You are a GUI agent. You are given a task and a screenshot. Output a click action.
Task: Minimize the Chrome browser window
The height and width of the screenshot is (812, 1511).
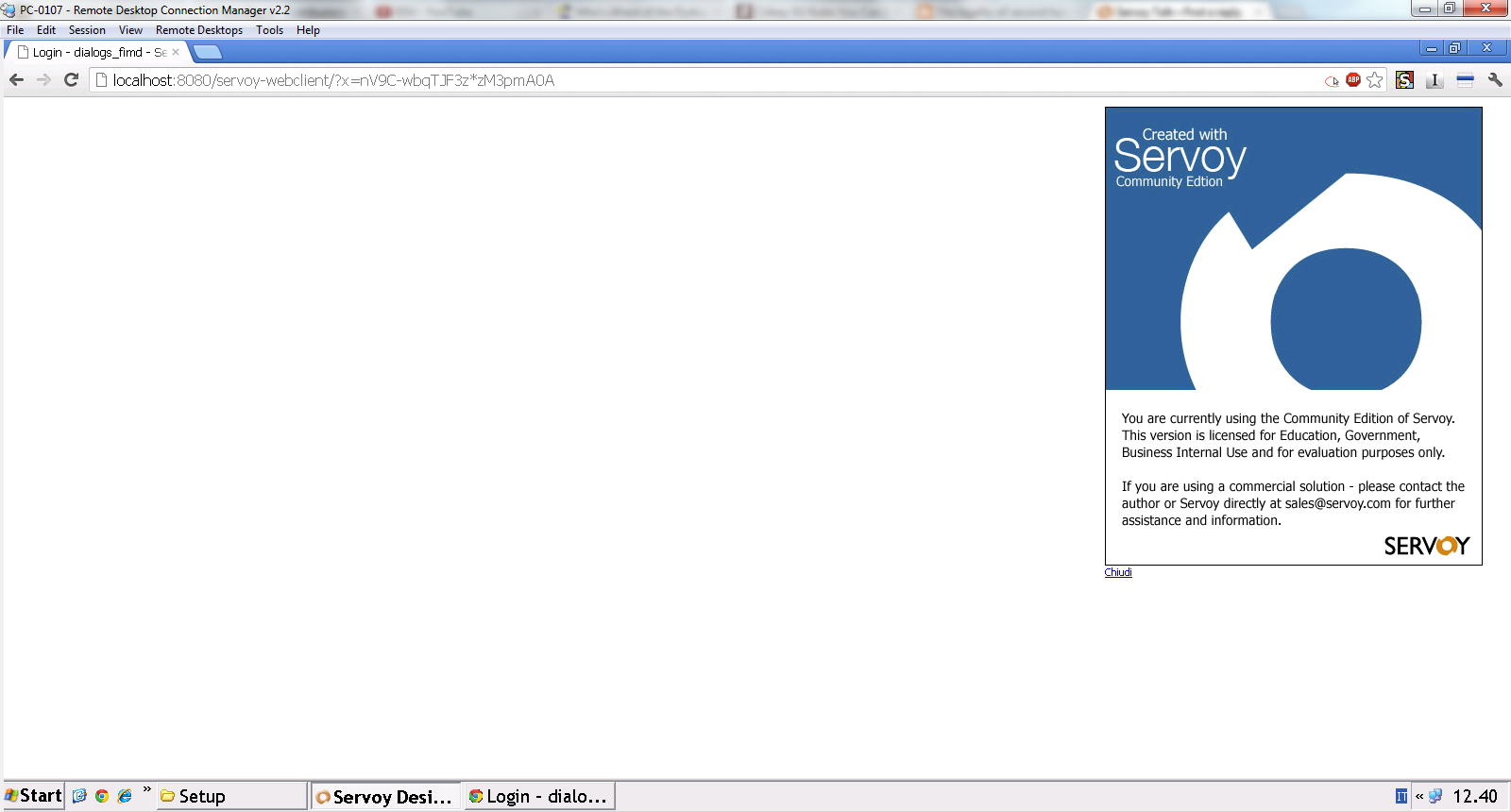(1432, 48)
